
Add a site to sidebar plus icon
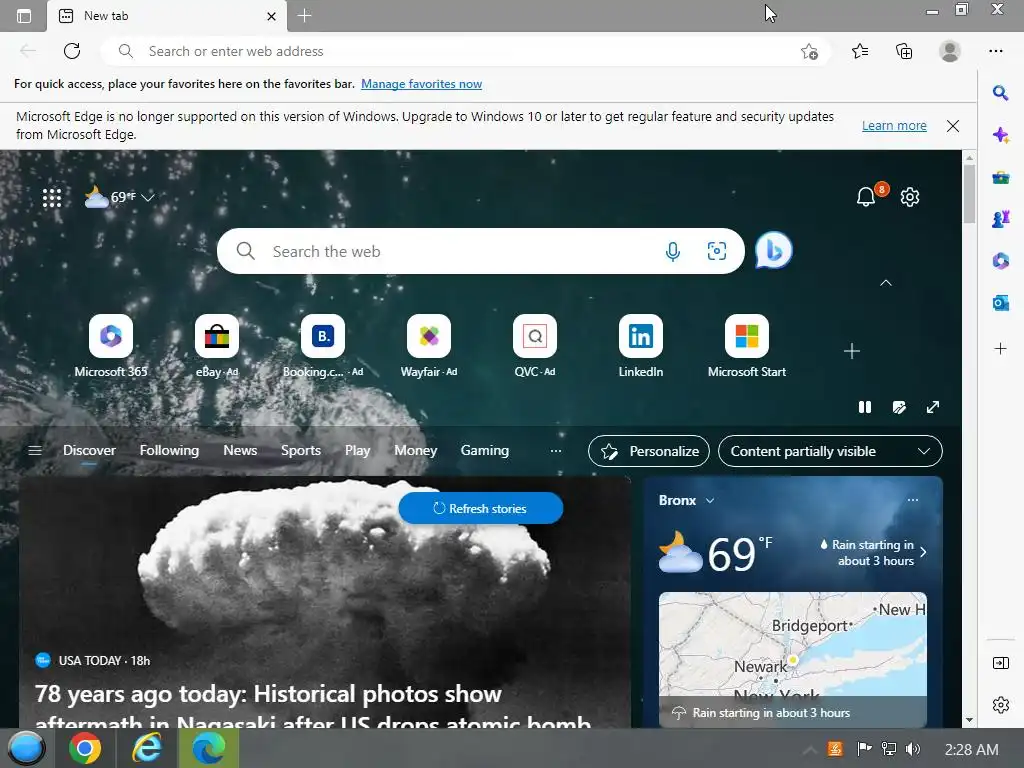tap(1000, 349)
